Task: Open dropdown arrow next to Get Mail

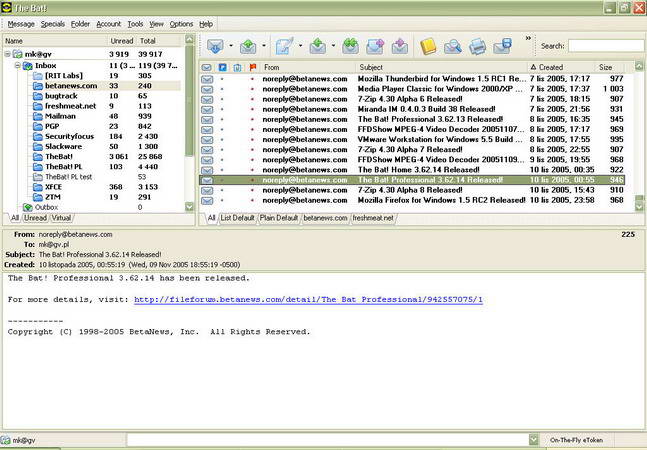Action: point(230,46)
